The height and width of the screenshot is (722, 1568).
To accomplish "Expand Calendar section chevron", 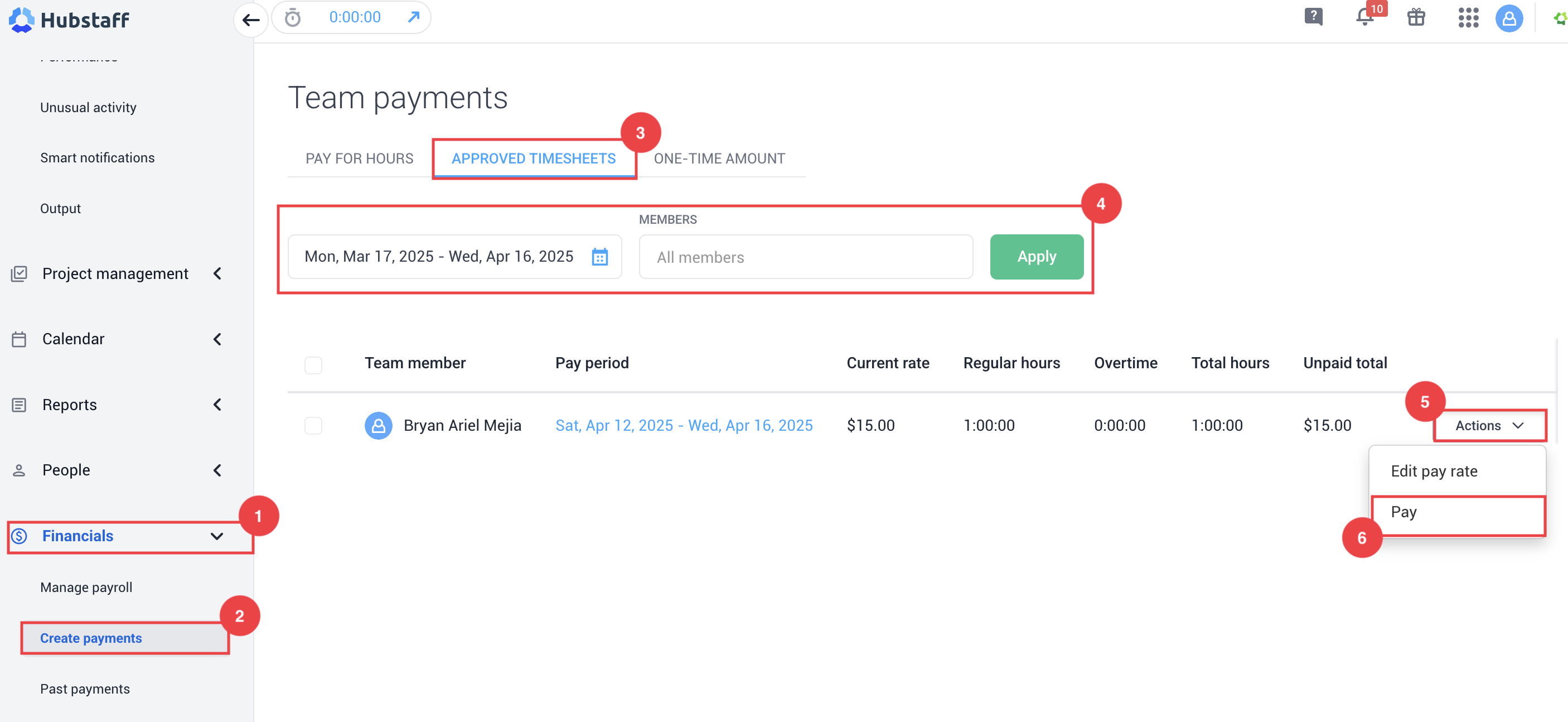I will click(x=217, y=339).
